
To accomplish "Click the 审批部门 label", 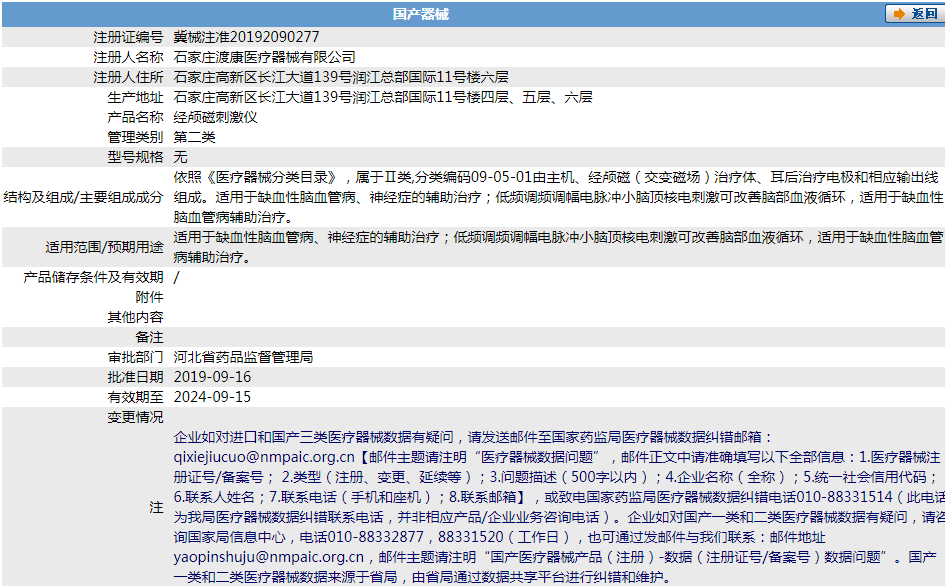I will (x=135, y=357).
